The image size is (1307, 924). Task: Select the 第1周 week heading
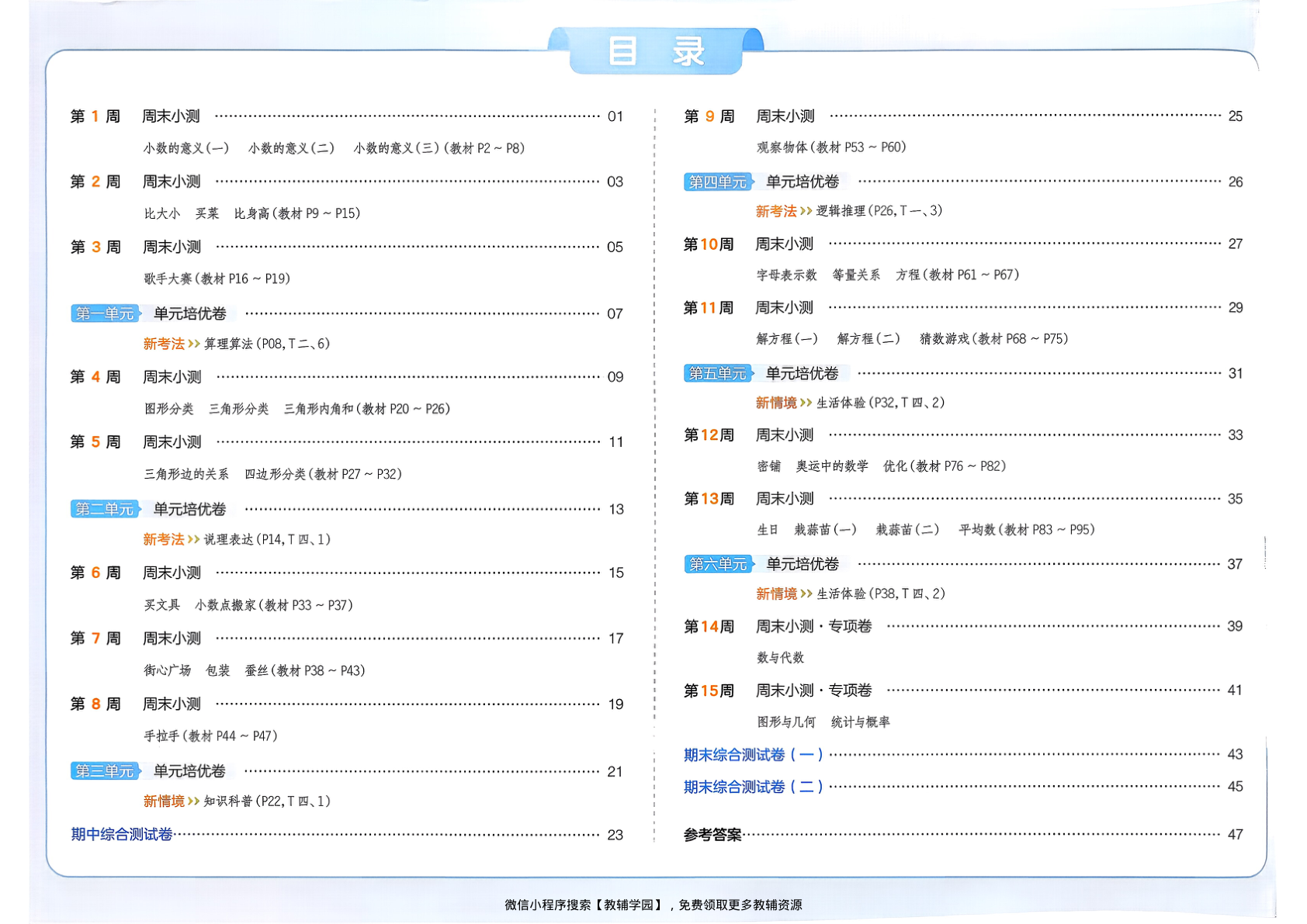tap(95, 116)
